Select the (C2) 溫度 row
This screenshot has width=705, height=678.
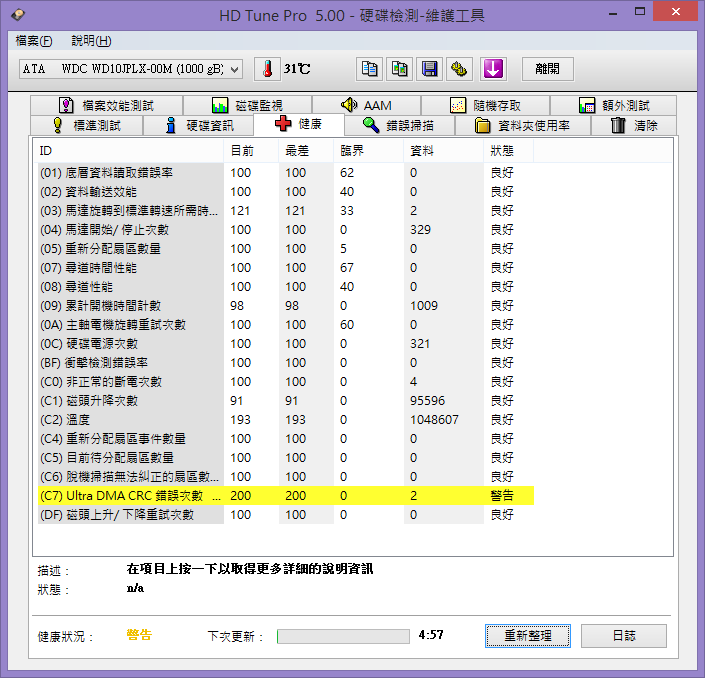click(x=286, y=419)
